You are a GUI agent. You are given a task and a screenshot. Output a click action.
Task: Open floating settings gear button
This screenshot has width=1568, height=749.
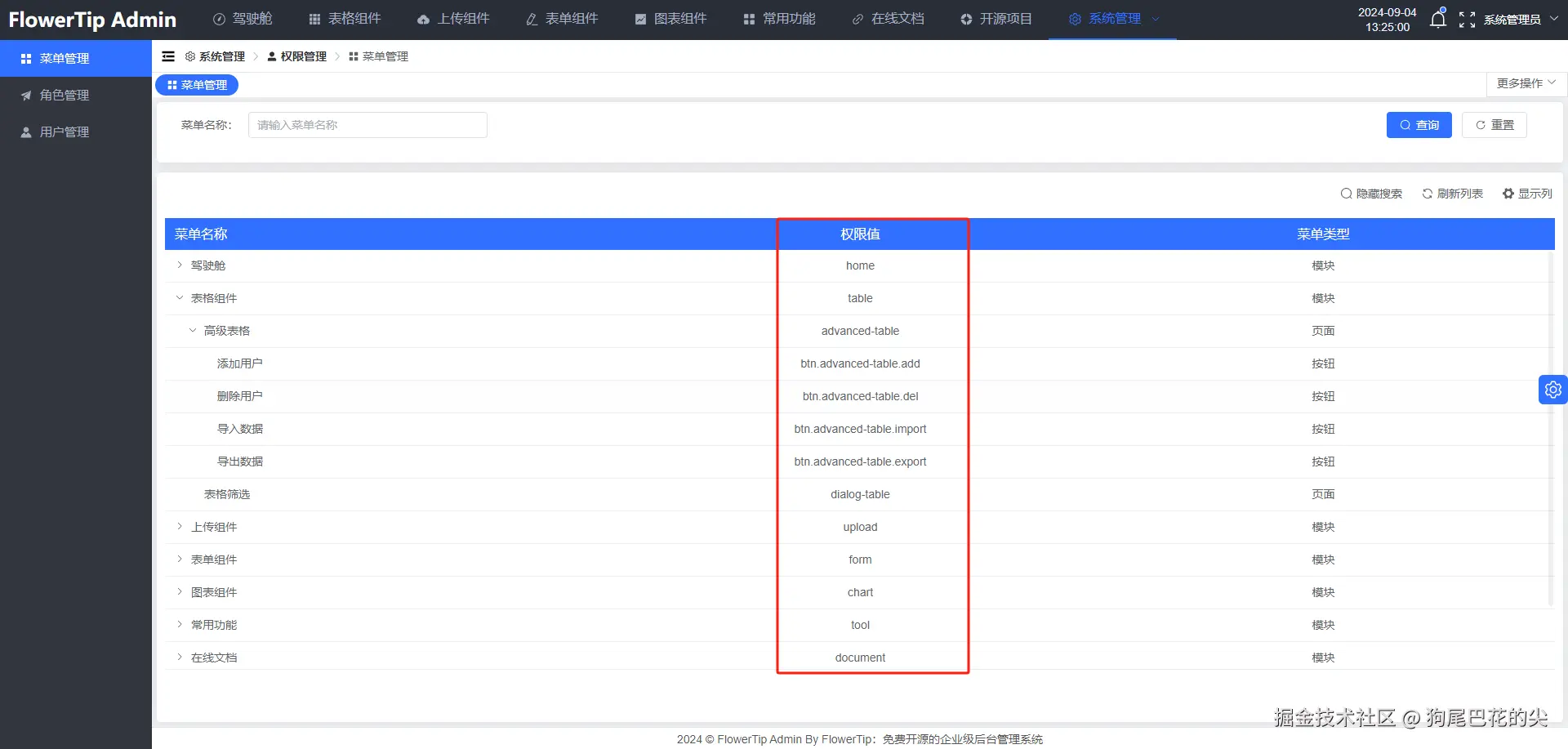pos(1552,390)
